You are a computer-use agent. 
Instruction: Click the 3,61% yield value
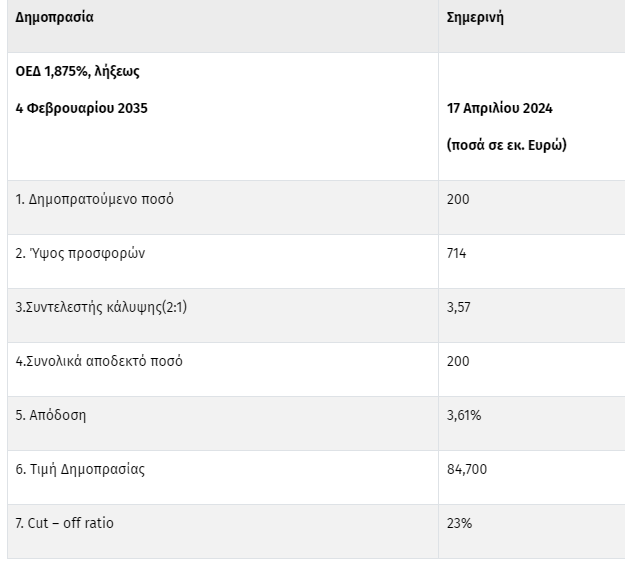[464, 415]
